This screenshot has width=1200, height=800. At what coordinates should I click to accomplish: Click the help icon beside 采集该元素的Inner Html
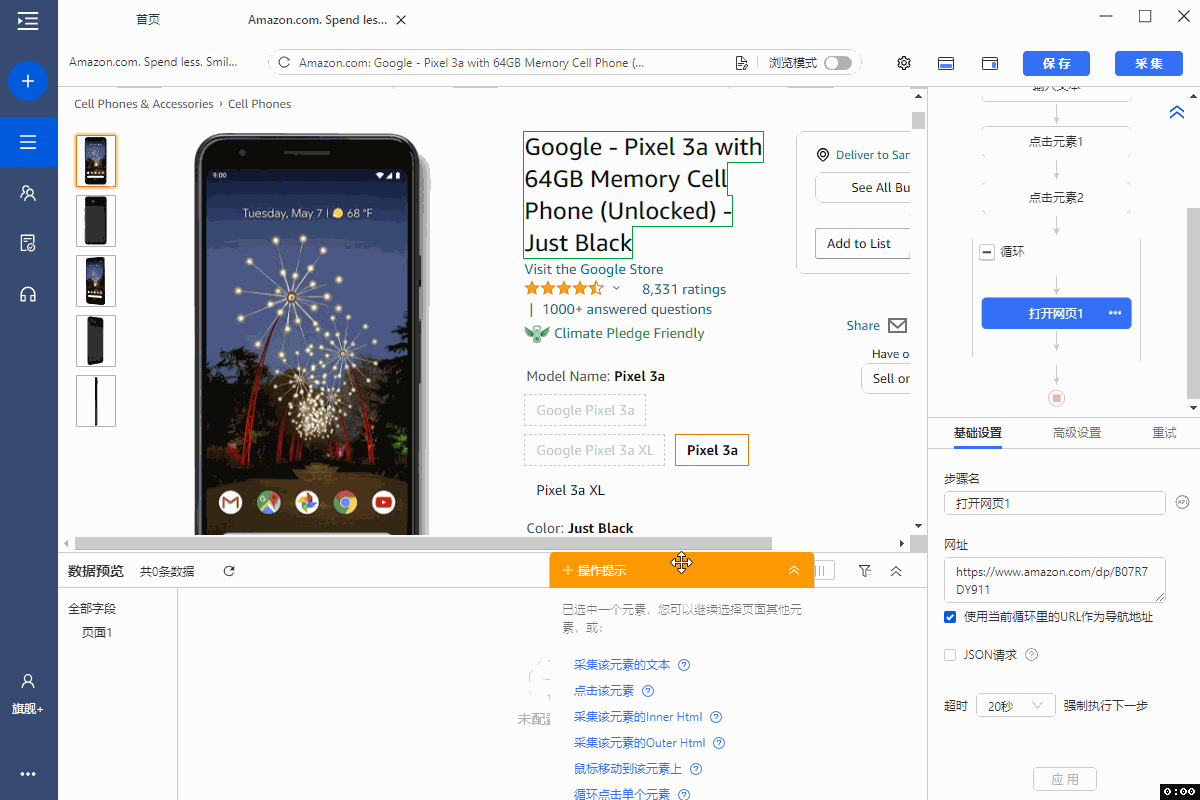(716, 717)
